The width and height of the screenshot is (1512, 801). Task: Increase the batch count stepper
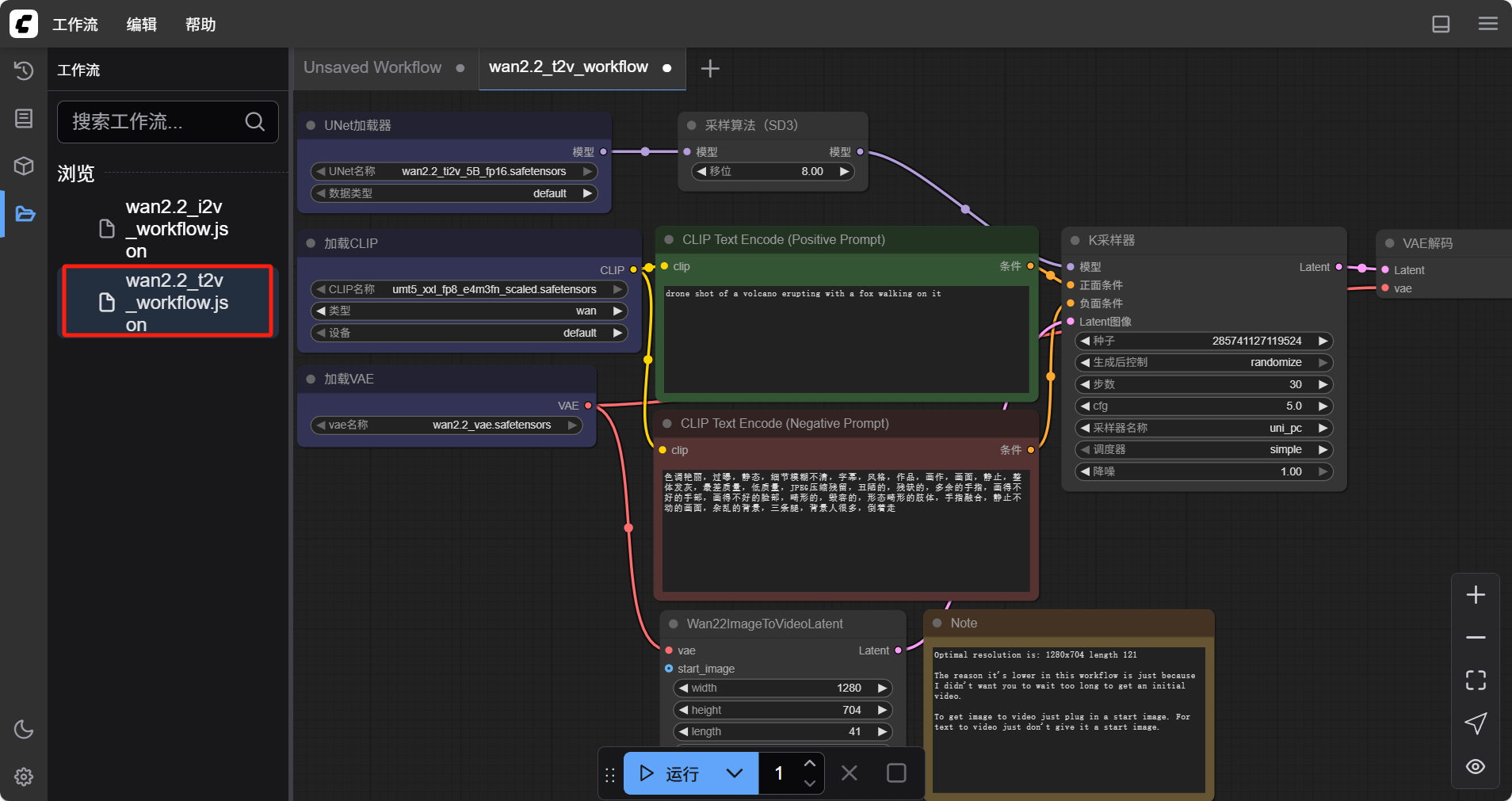coord(809,764)
